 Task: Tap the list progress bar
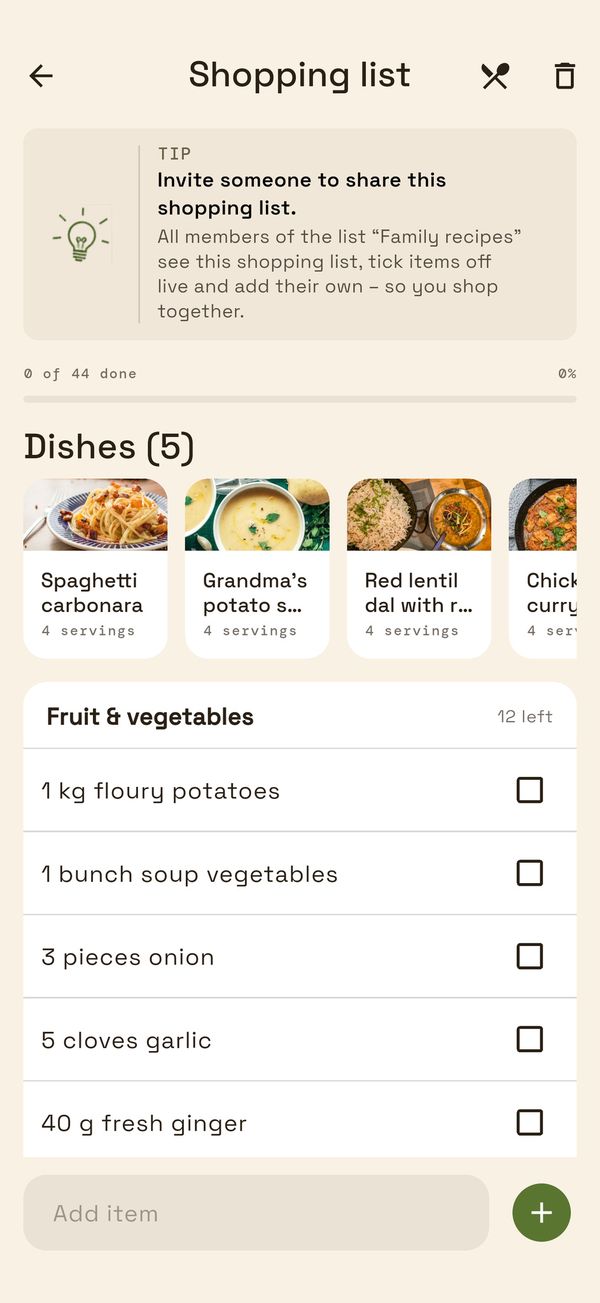pyautogui.click(x=300, y=399)
